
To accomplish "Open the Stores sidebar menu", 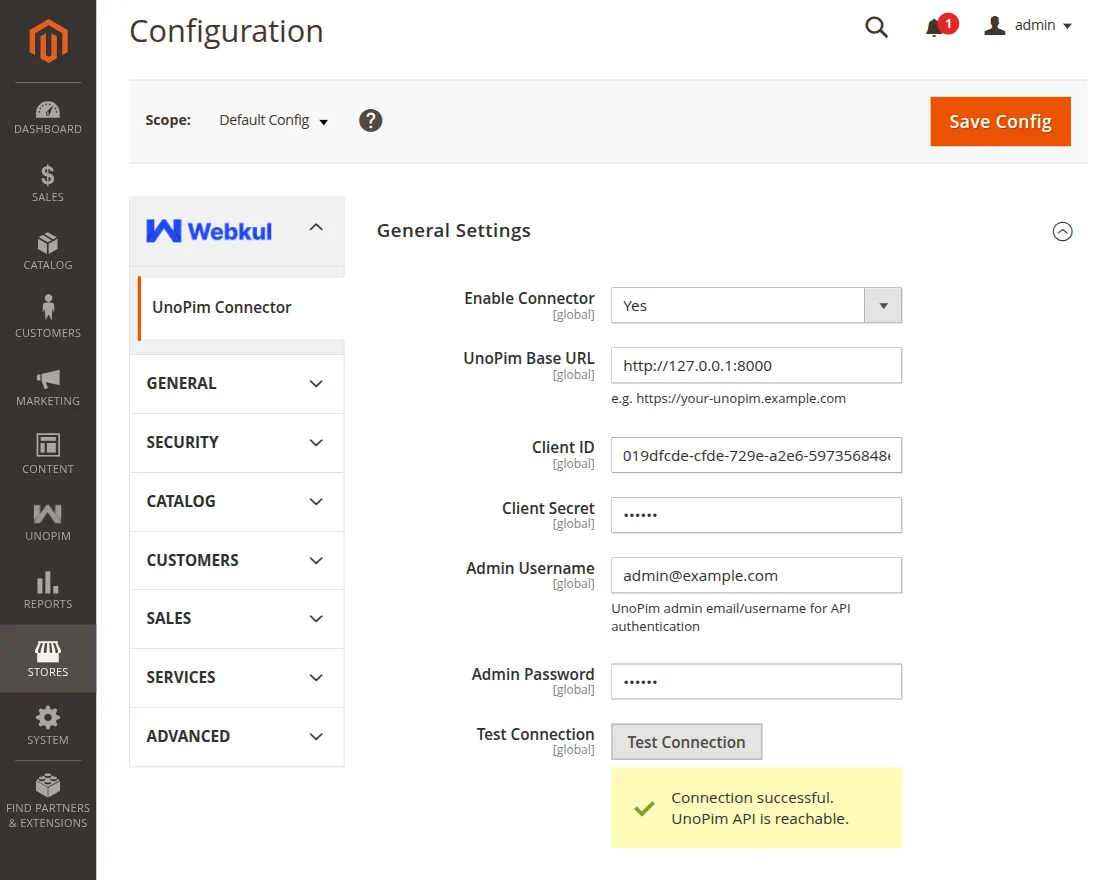I will pyautogui.click(x=48, y=658).
